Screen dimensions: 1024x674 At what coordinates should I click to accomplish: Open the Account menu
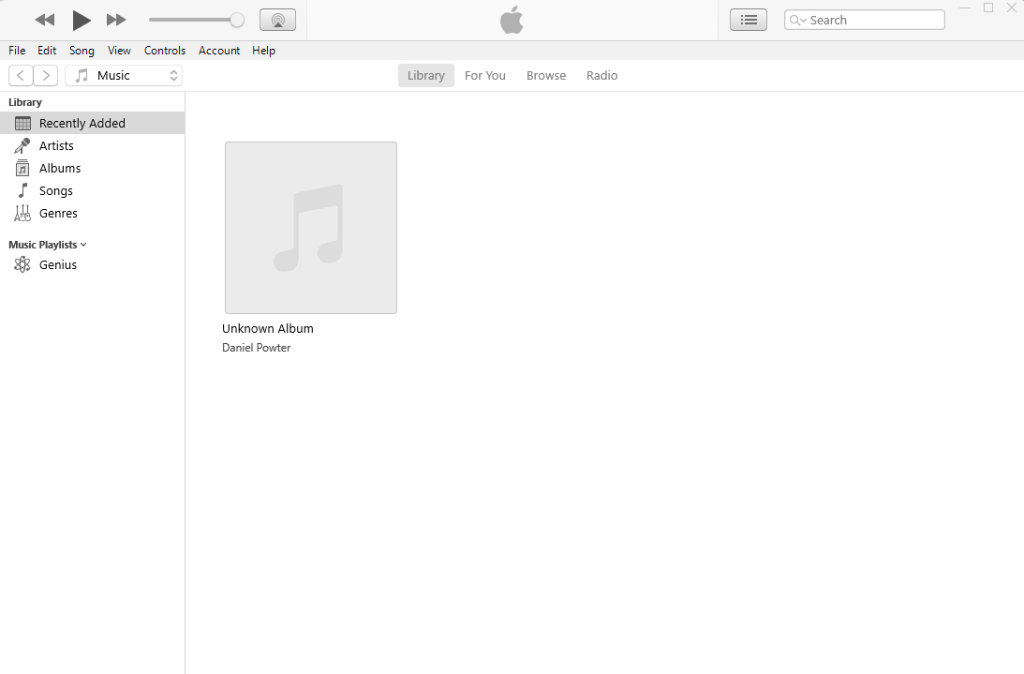pyautogui.click(x=218, y=50)
